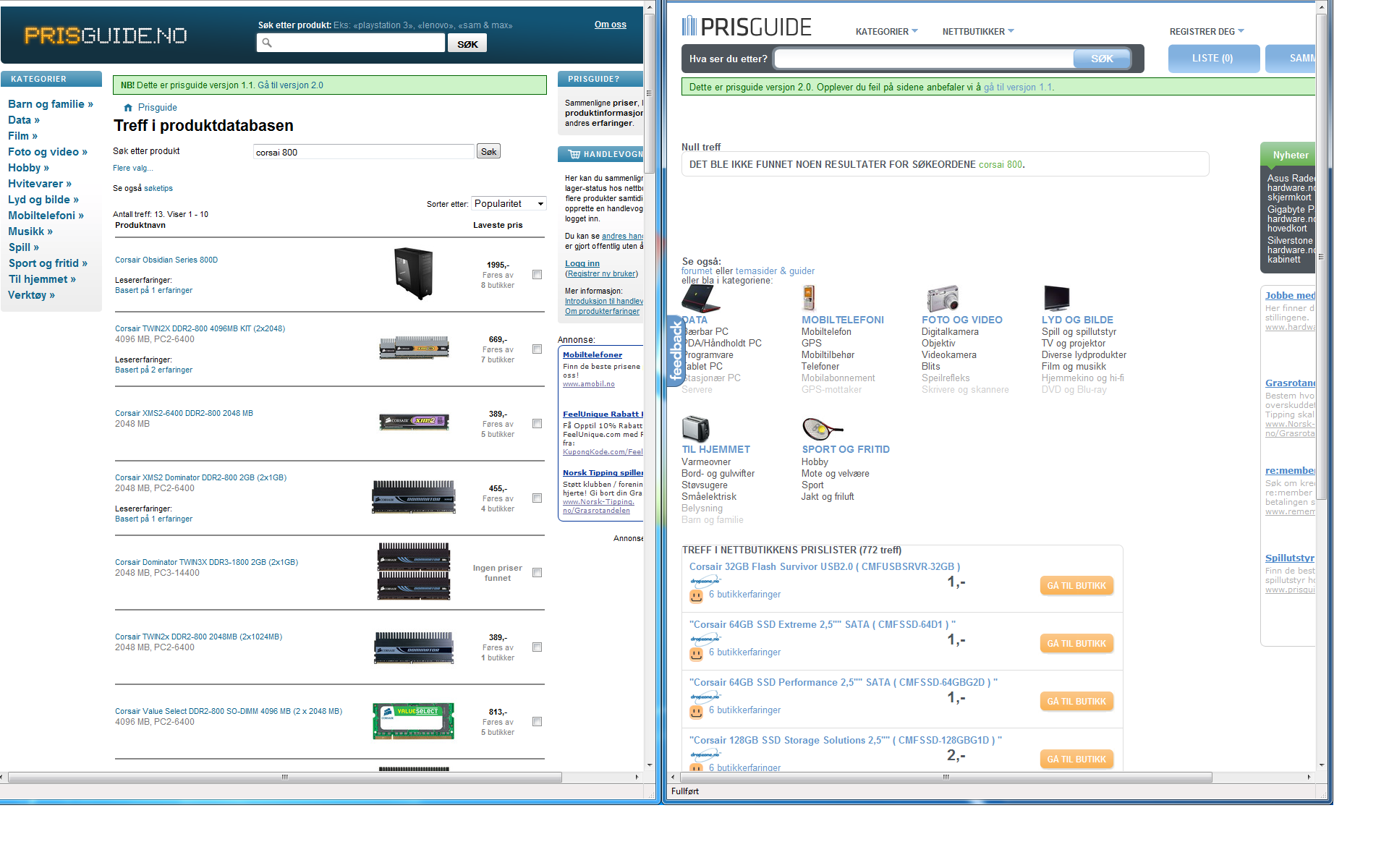Screen dimensions: 1389x868
Task: Open the Corsair Obsidian 800D case image
Action: tap(413, 273)
